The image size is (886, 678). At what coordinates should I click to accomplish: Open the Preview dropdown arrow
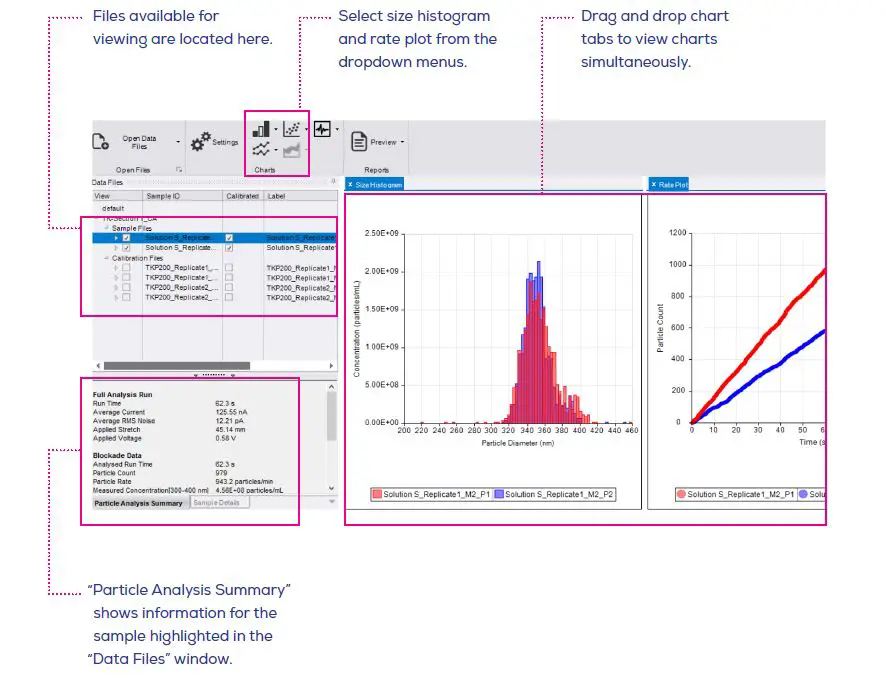(x=401, y=141)
